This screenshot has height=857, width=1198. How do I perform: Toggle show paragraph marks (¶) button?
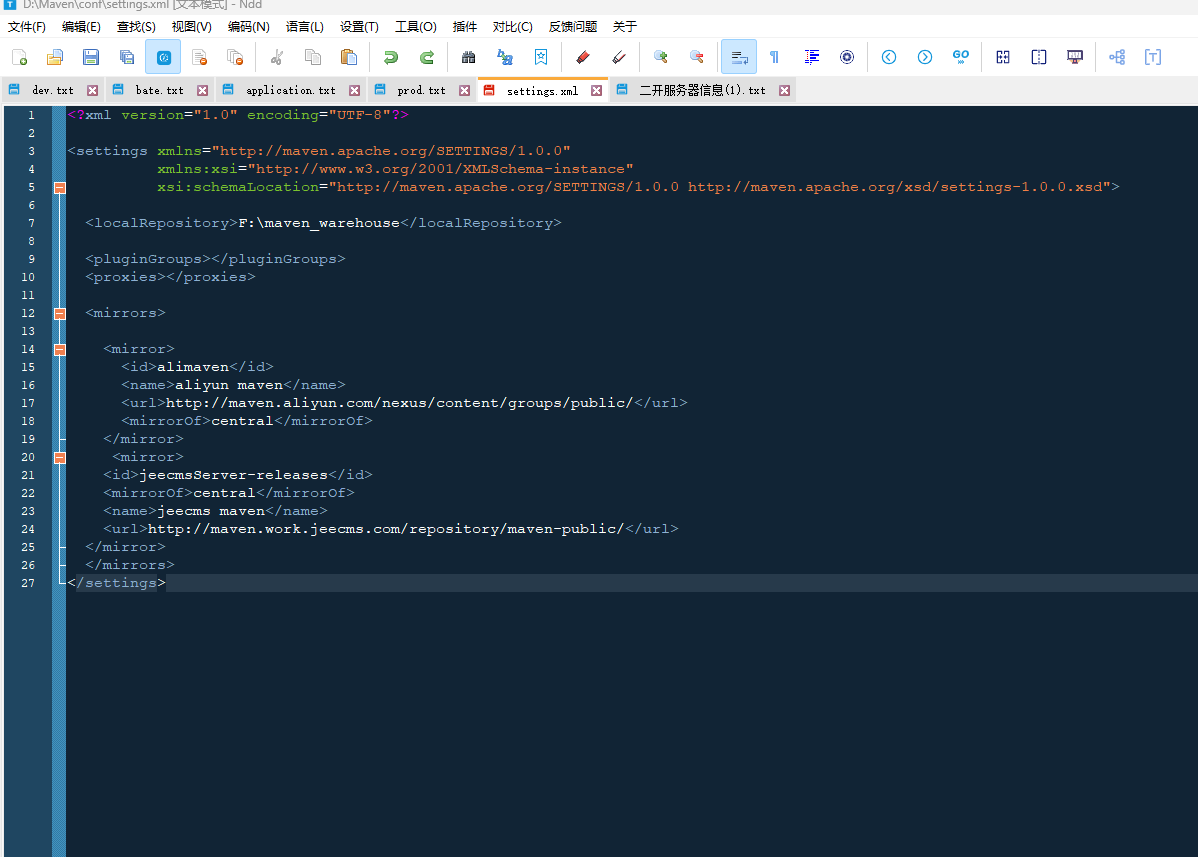(x=774, y=57)
